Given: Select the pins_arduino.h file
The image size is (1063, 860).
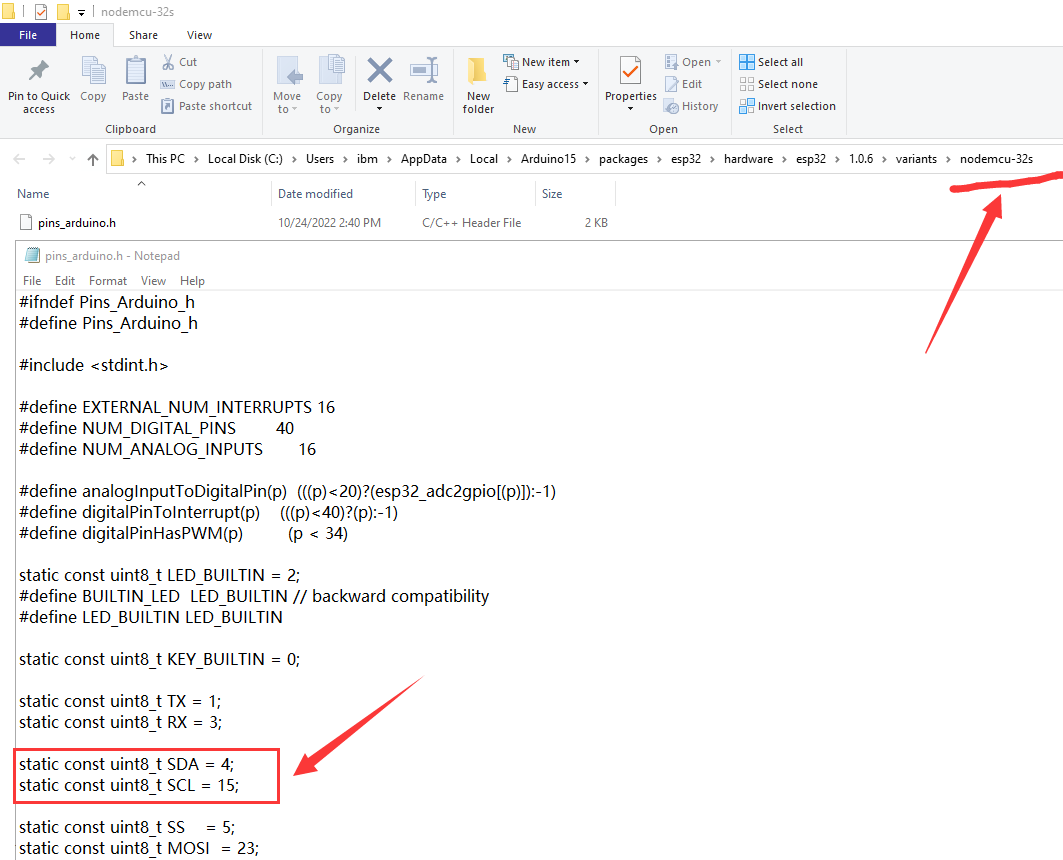Looking at the screenshot, I should coord(76,223).
